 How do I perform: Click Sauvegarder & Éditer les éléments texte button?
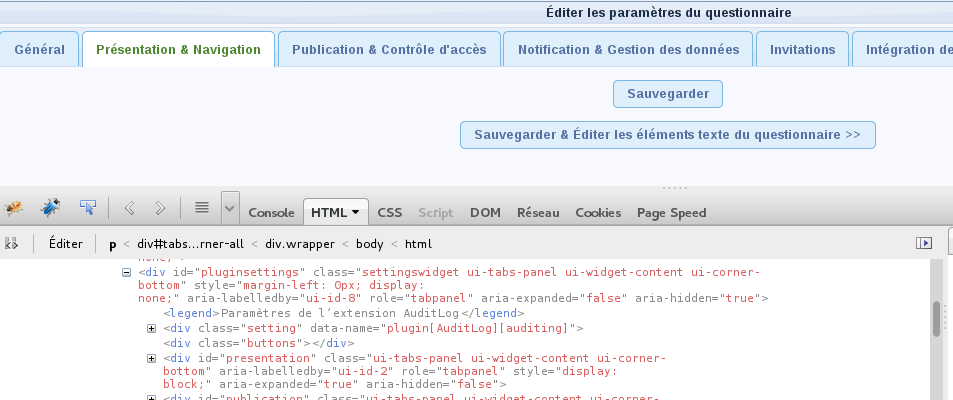667,135
